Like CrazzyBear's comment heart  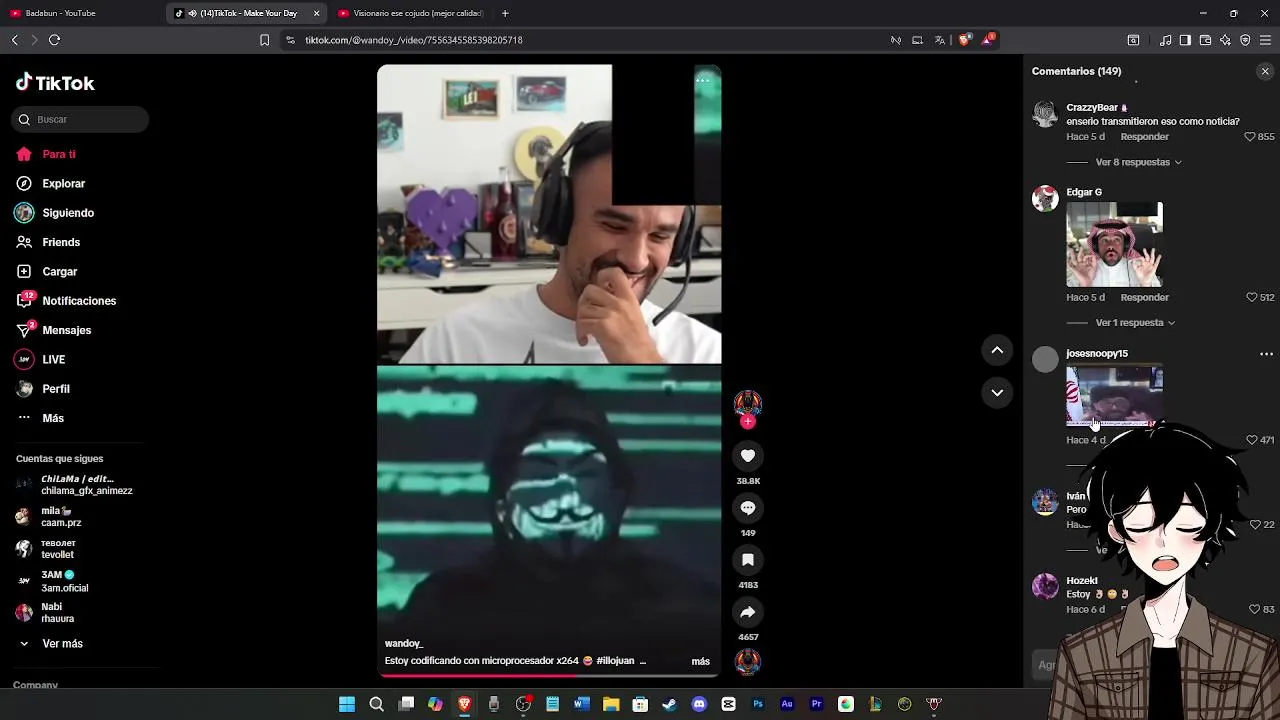click(x=1249, y=137)
